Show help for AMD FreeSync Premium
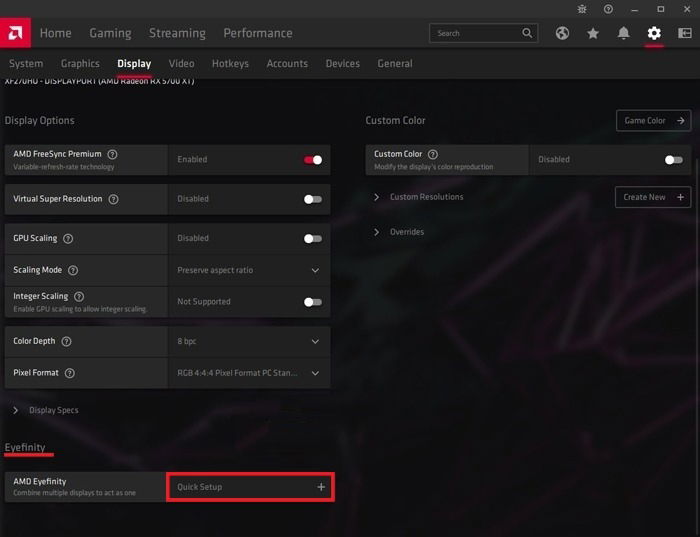 (x=112, y=154)
